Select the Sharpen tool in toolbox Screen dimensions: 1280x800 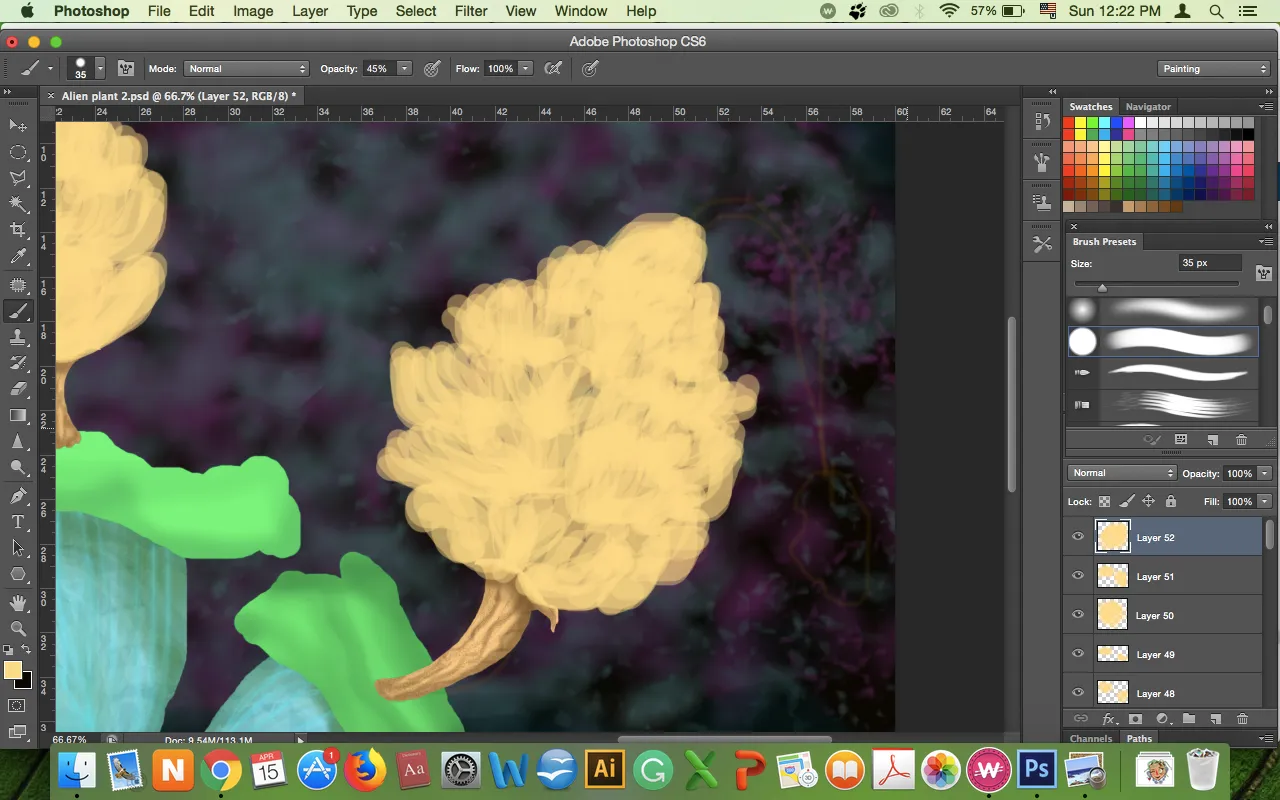tap(18, 442)
